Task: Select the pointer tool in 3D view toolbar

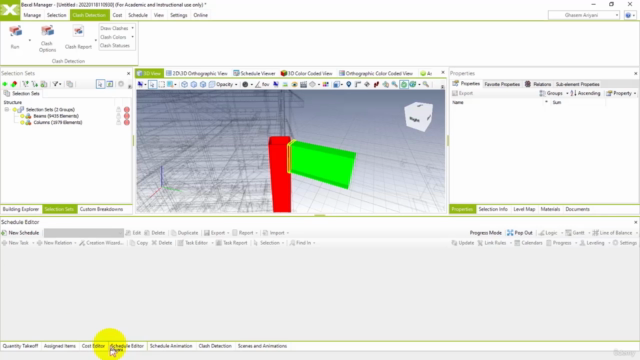Action: click(152, 84)
